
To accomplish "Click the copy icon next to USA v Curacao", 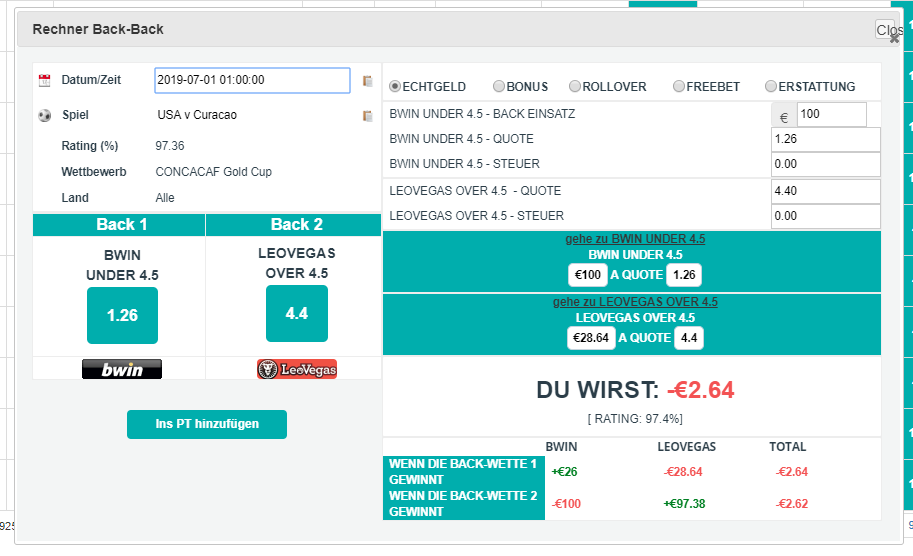I will coord(367,116).
